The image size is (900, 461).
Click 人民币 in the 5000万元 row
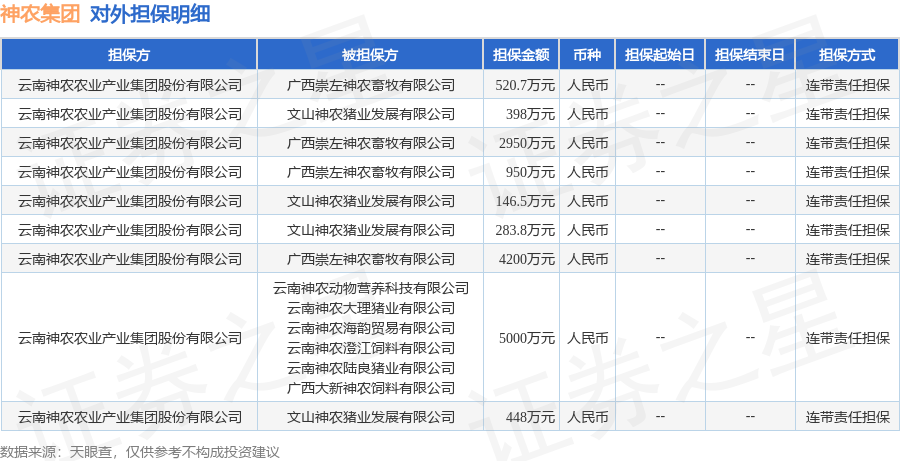(587, 338)
